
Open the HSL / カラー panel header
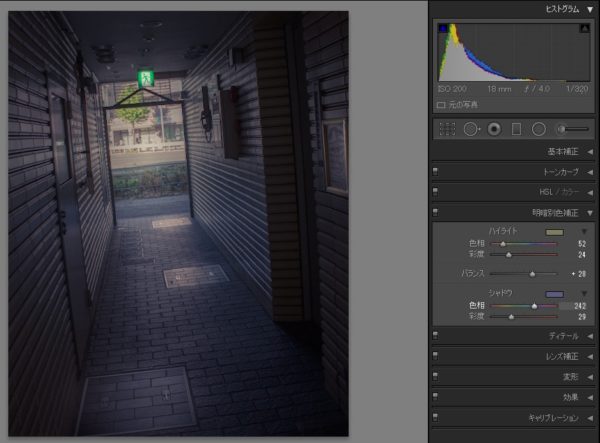coord(514,192)
